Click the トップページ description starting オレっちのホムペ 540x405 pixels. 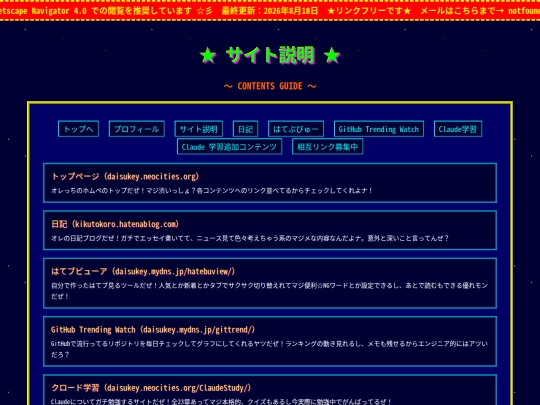point(212,190)
